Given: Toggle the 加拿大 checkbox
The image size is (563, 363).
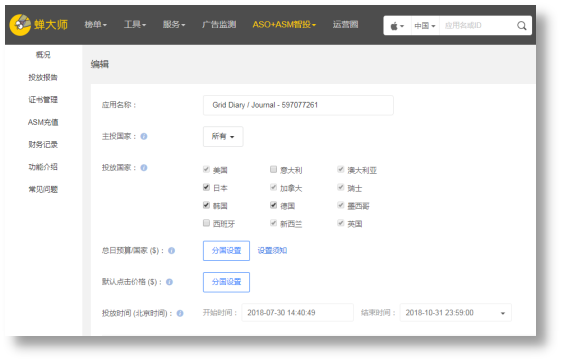Looking at the screenshot, I should [x=273, y=187].
